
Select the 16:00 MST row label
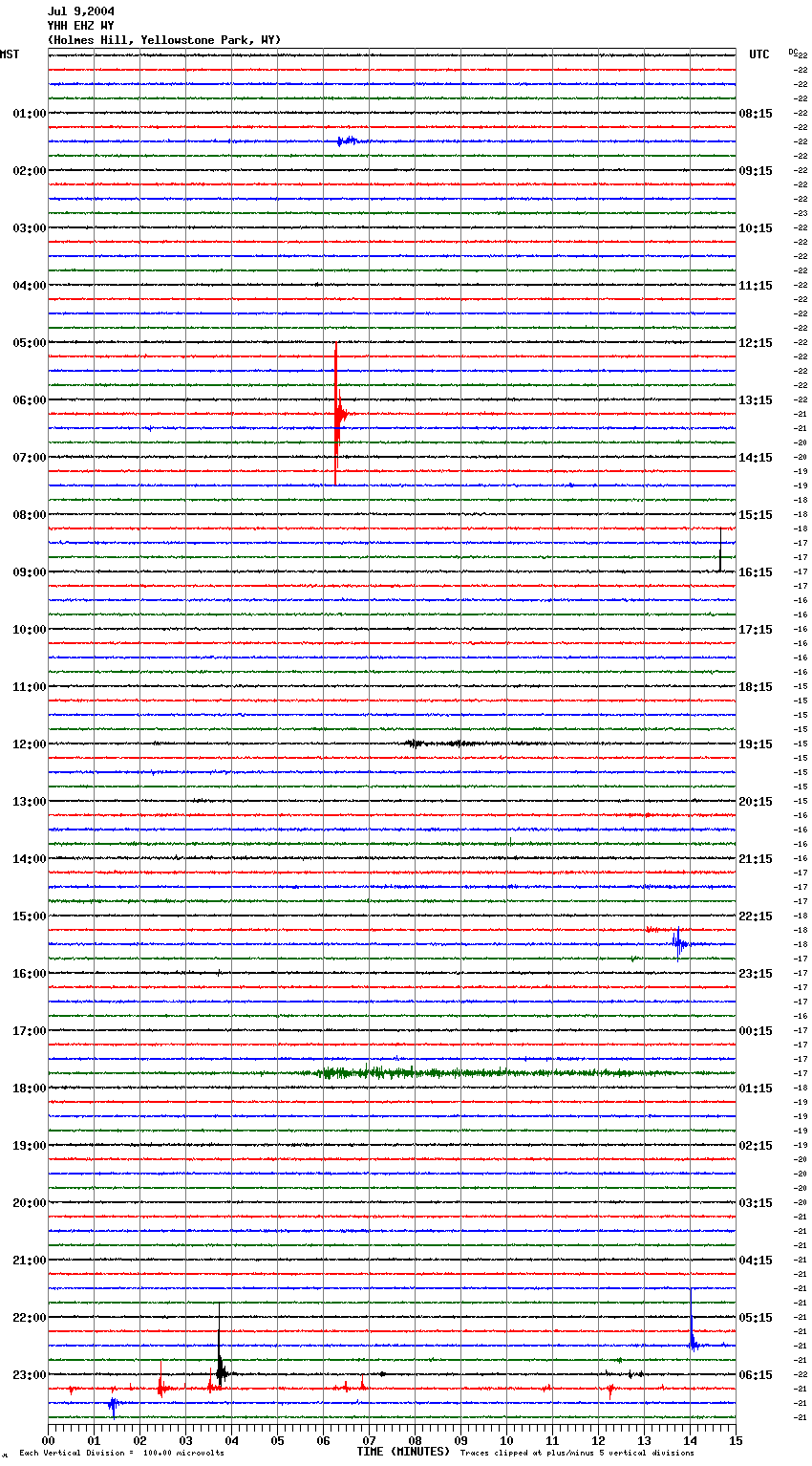29,974
